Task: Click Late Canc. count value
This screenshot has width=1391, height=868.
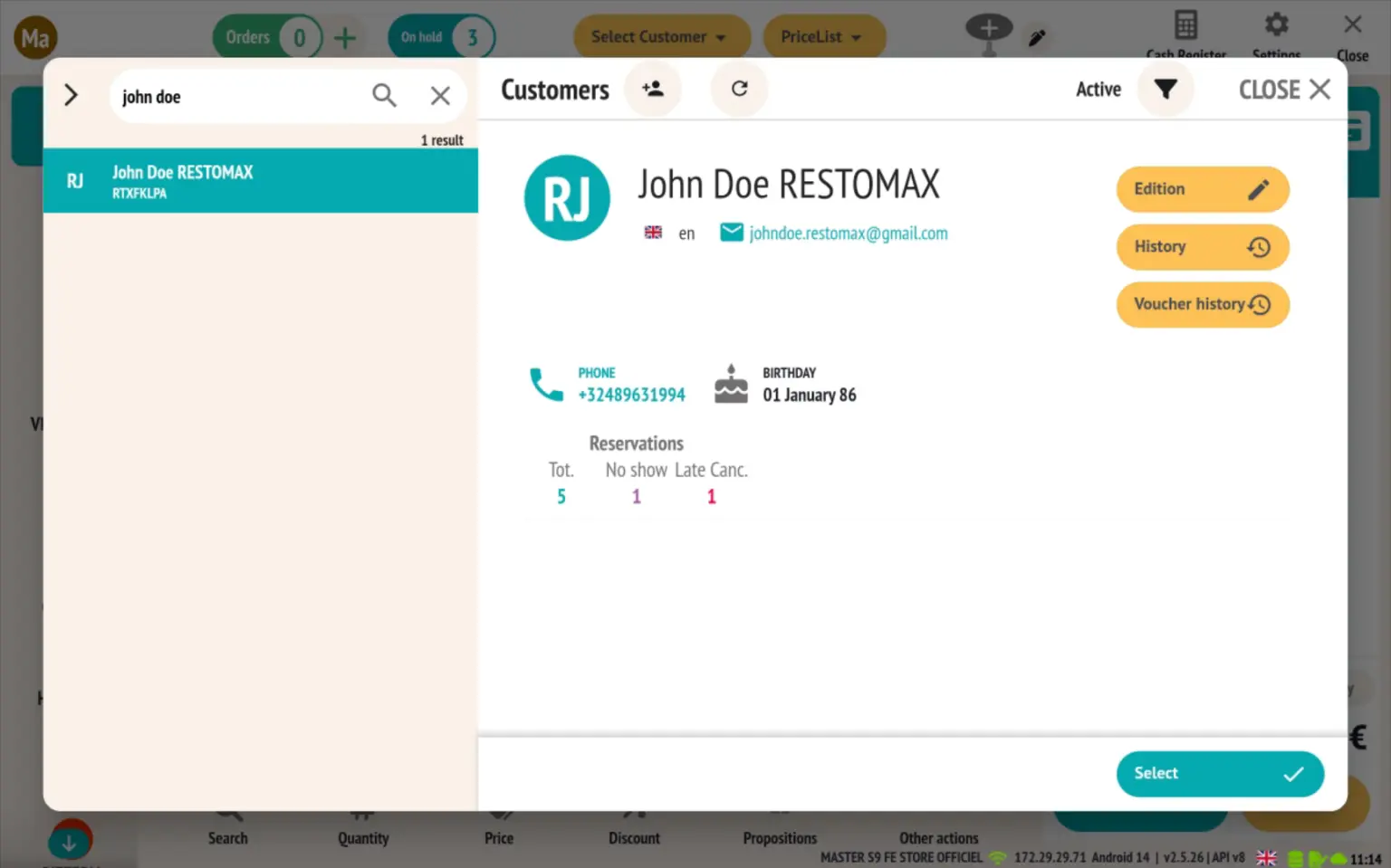Action: 711,497
